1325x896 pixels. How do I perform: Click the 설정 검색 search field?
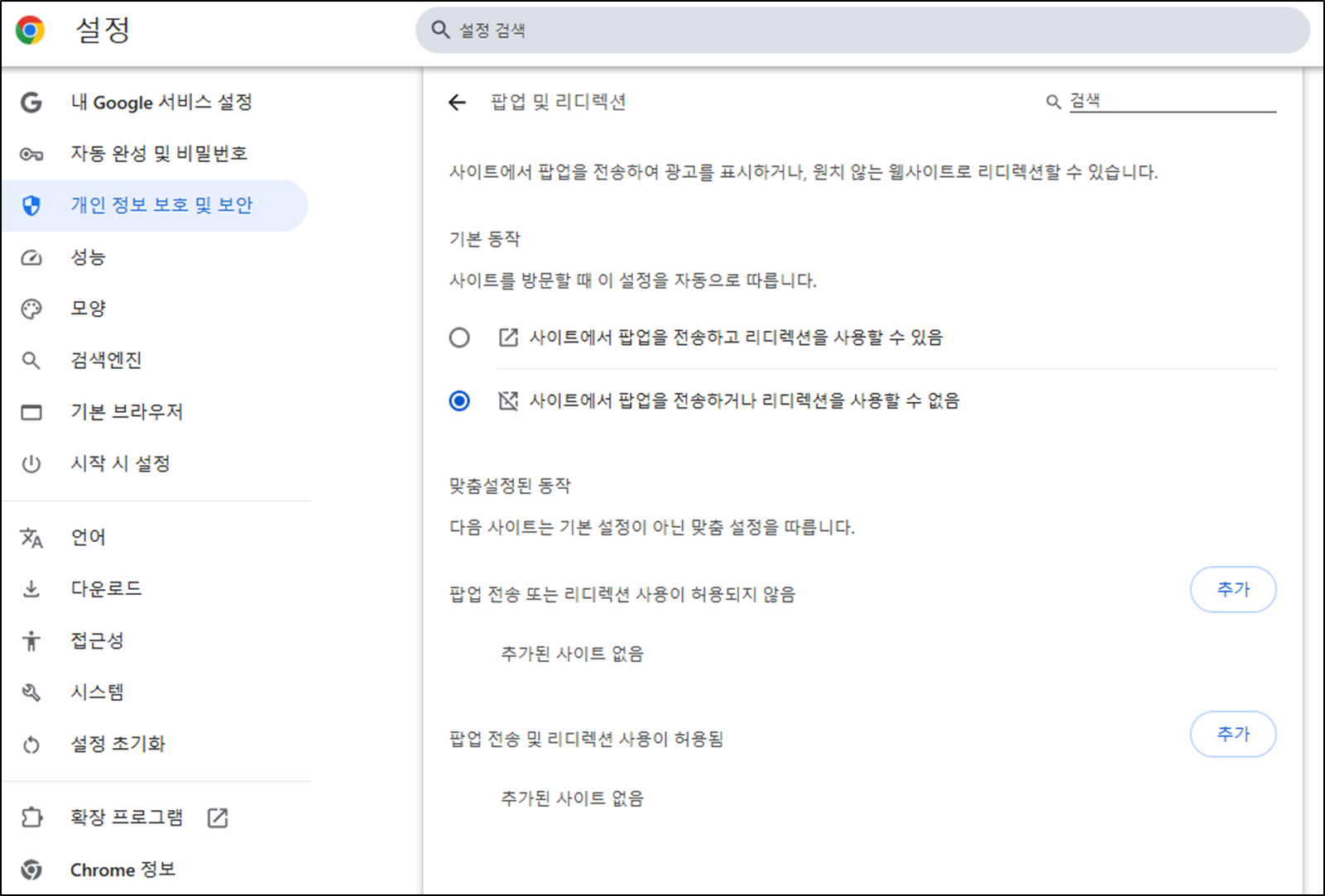[861, 30]
